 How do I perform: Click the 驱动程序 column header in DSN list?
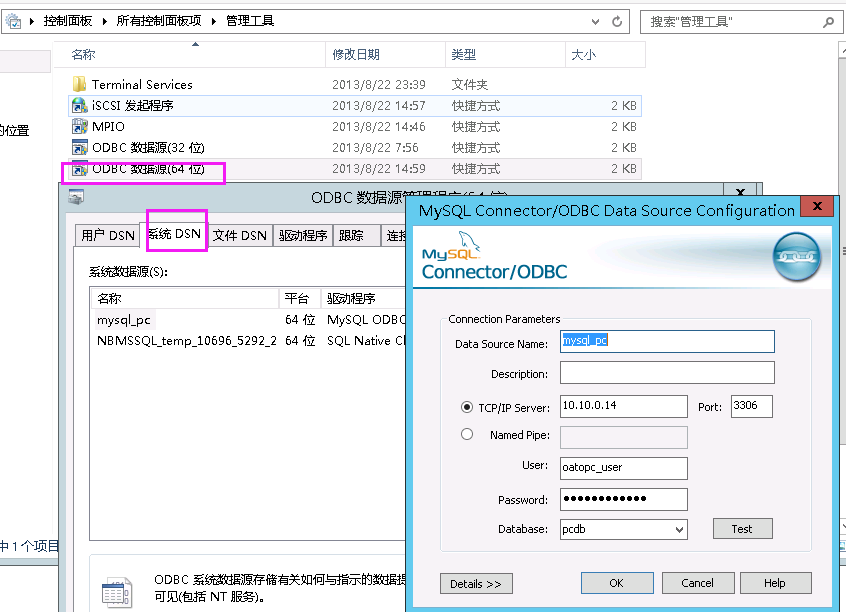click(363, 298)
